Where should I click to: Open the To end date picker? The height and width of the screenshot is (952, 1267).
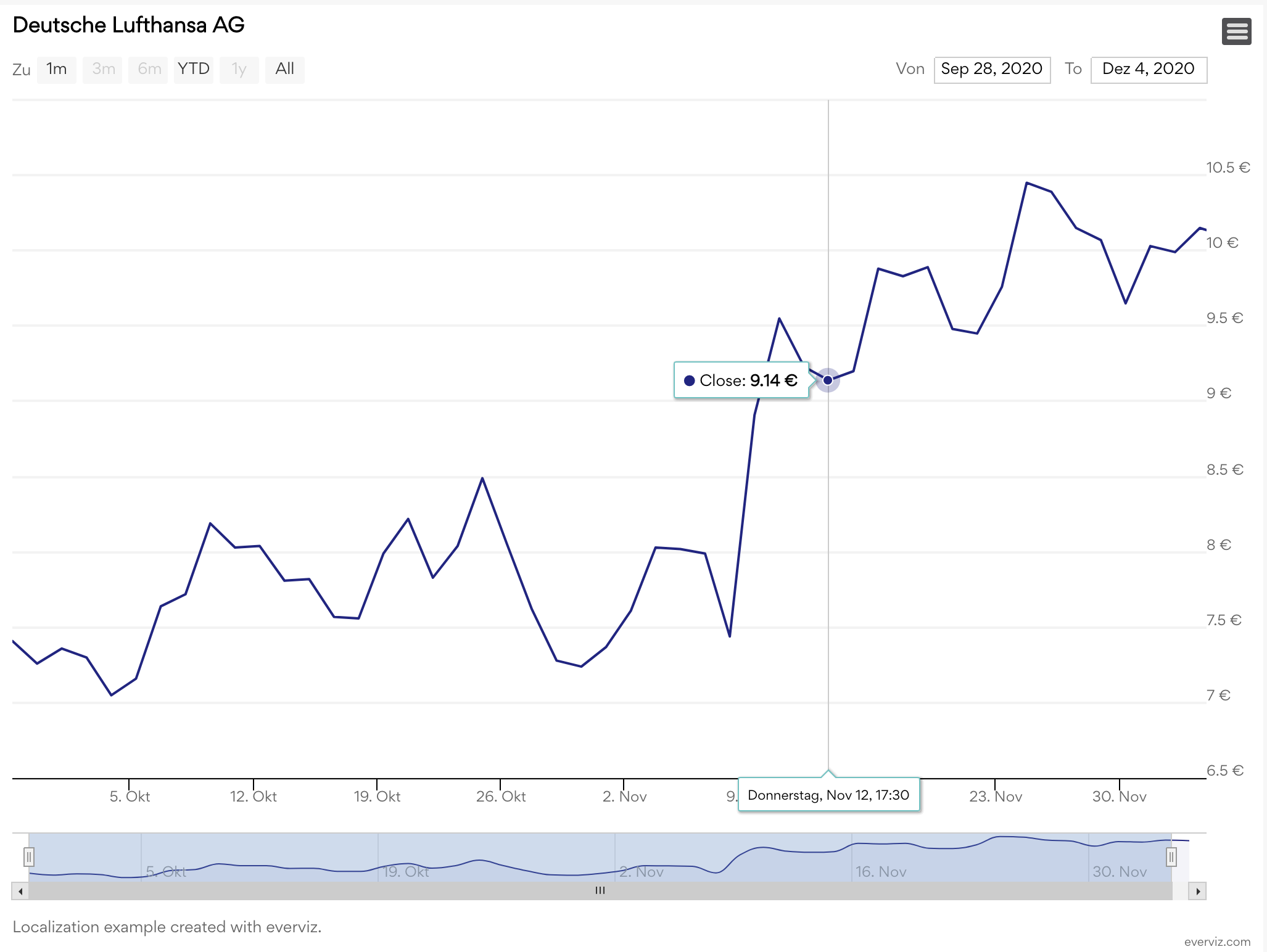pyautogui.click(x=1149, y=70)
